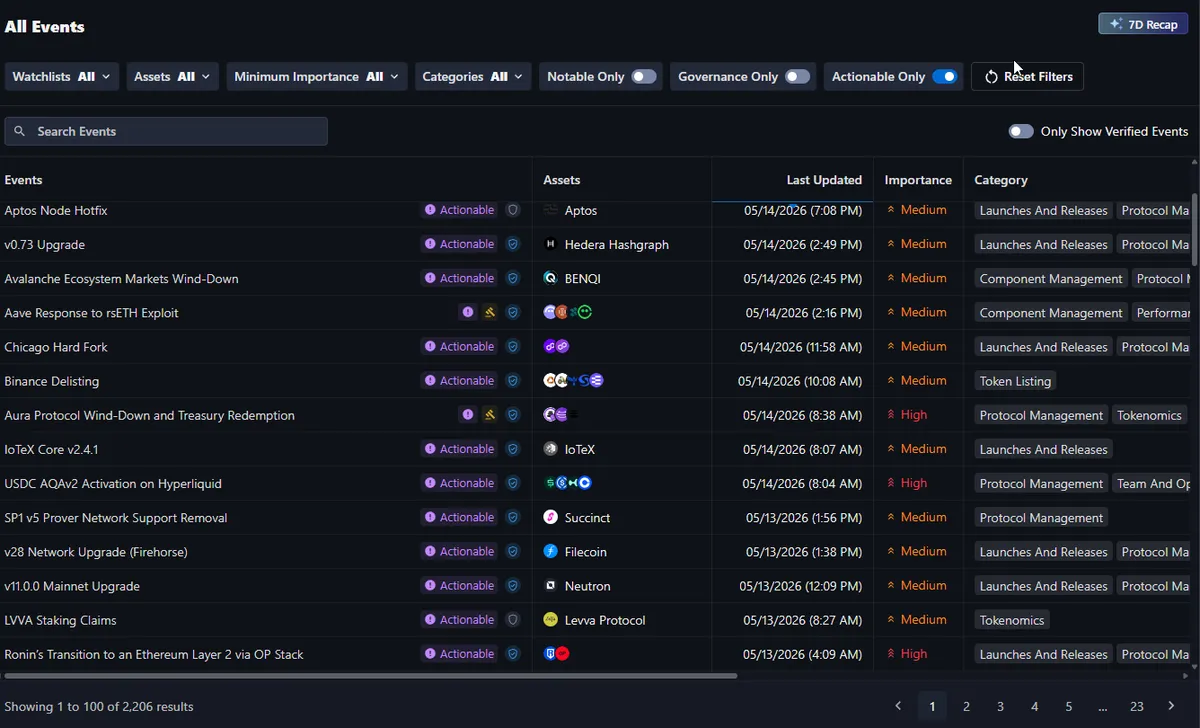This screenshot has height=728, width=1200.
Task: Open v28 Network Upgrade (Firehorse) event
Action: [96, 551]
